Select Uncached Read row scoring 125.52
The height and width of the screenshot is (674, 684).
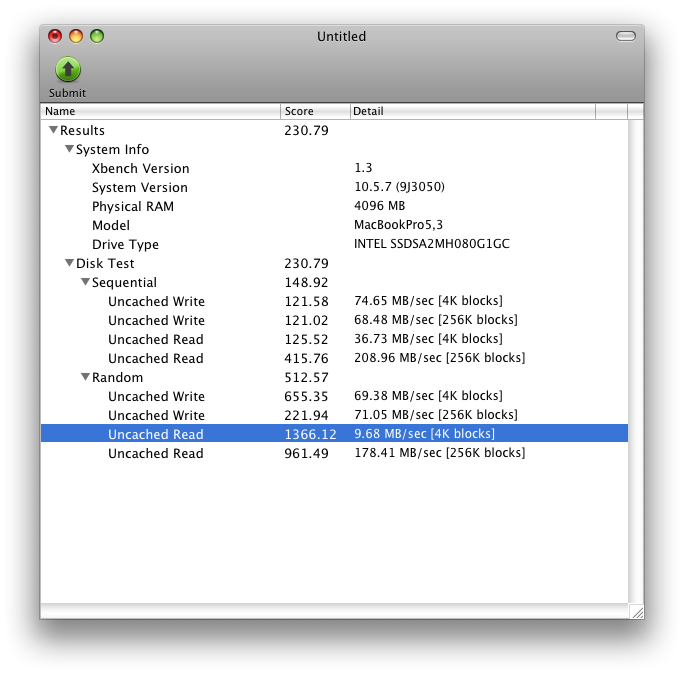tap(334, 339)
